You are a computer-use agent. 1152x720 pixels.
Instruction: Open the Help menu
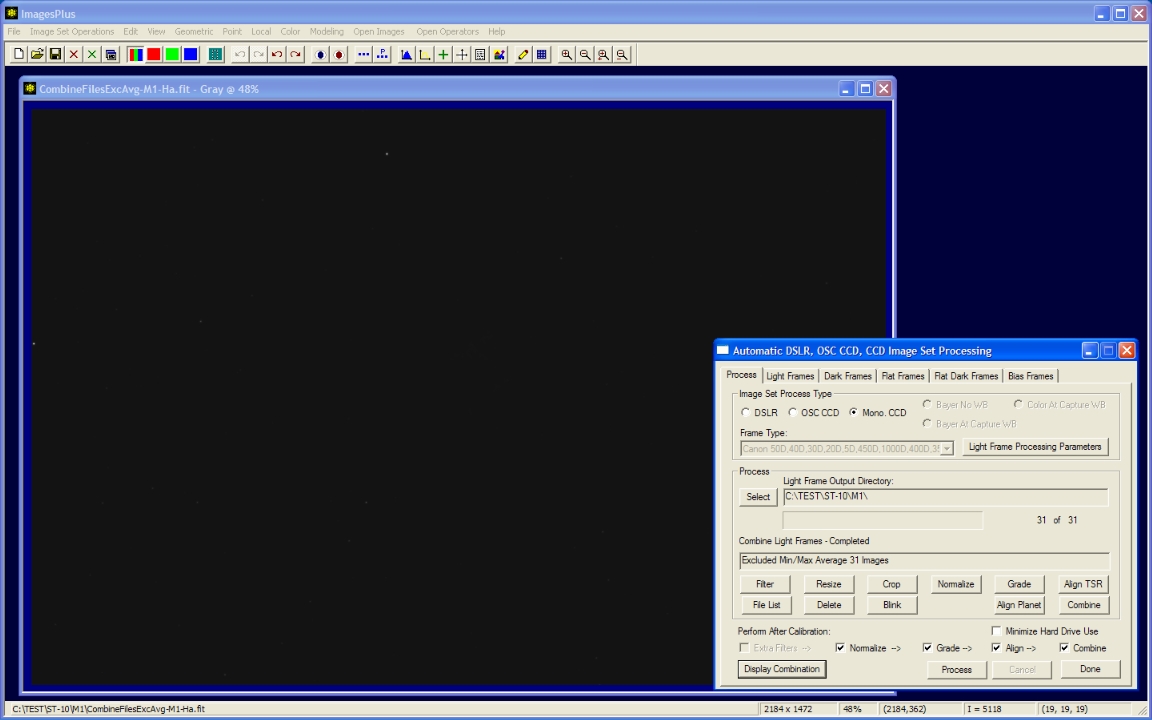(x=497, y=32)
